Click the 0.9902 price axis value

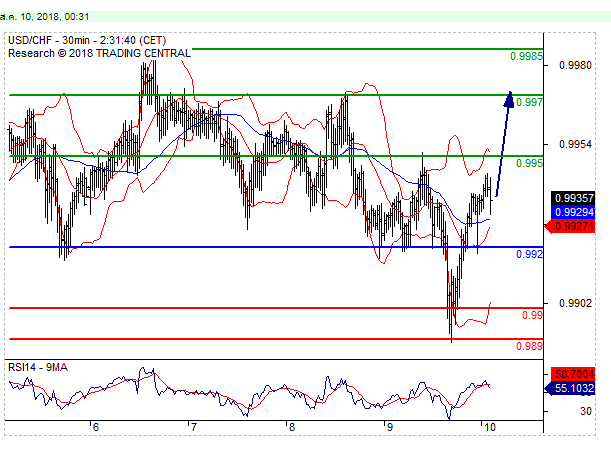(x=575, y=303)
